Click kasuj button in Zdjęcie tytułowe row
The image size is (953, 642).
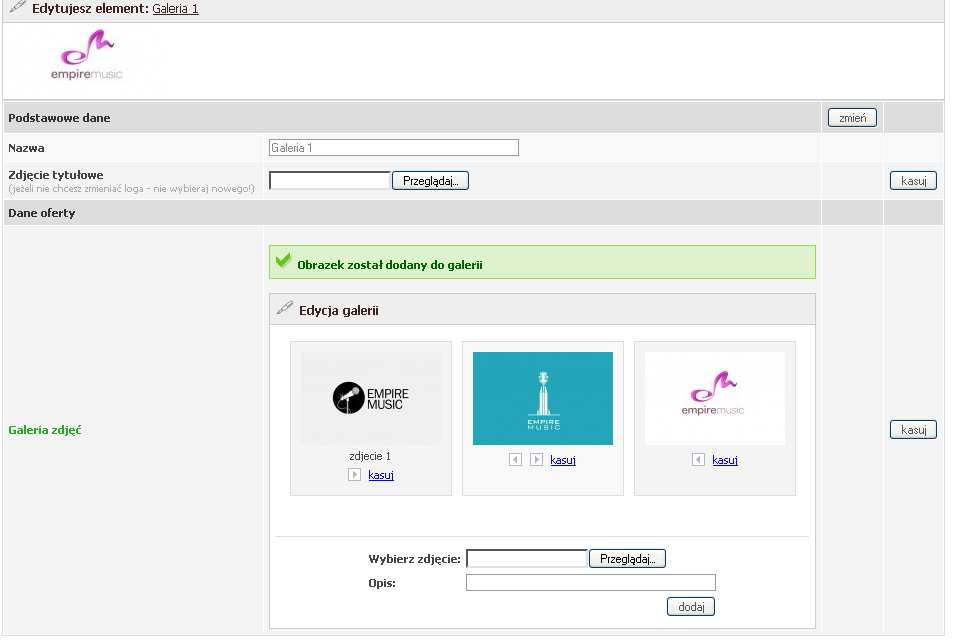tap(913, 181)
